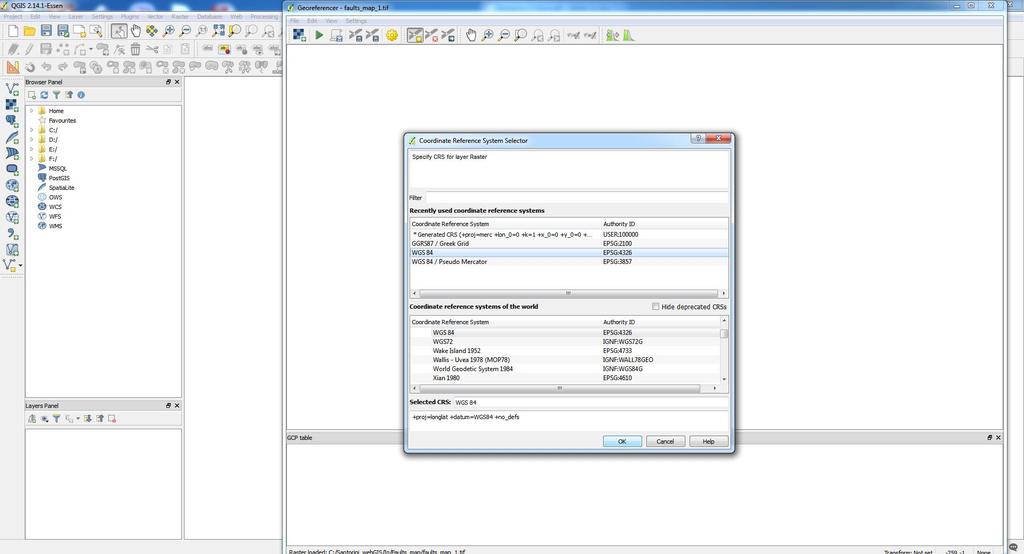
Task: Select Delete Point tool in Georeferencer
Action: 431,35
